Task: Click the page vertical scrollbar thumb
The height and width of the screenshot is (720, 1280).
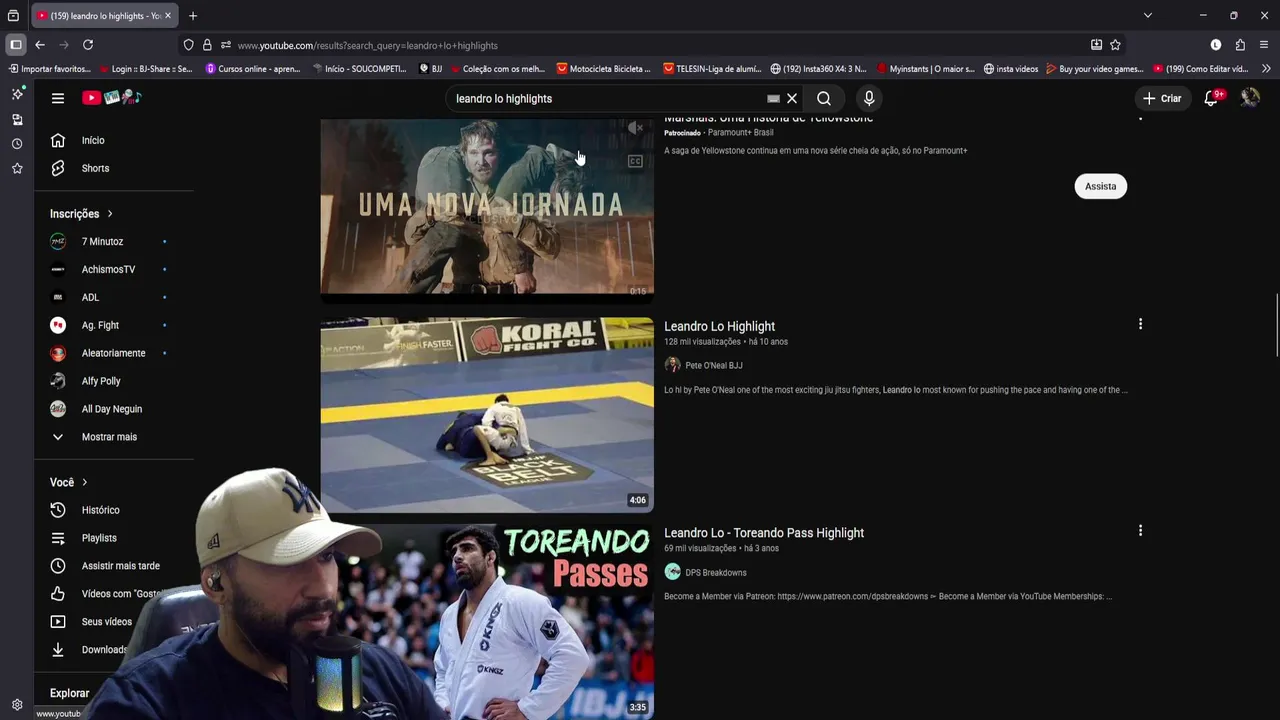Action: point(1276,325)
